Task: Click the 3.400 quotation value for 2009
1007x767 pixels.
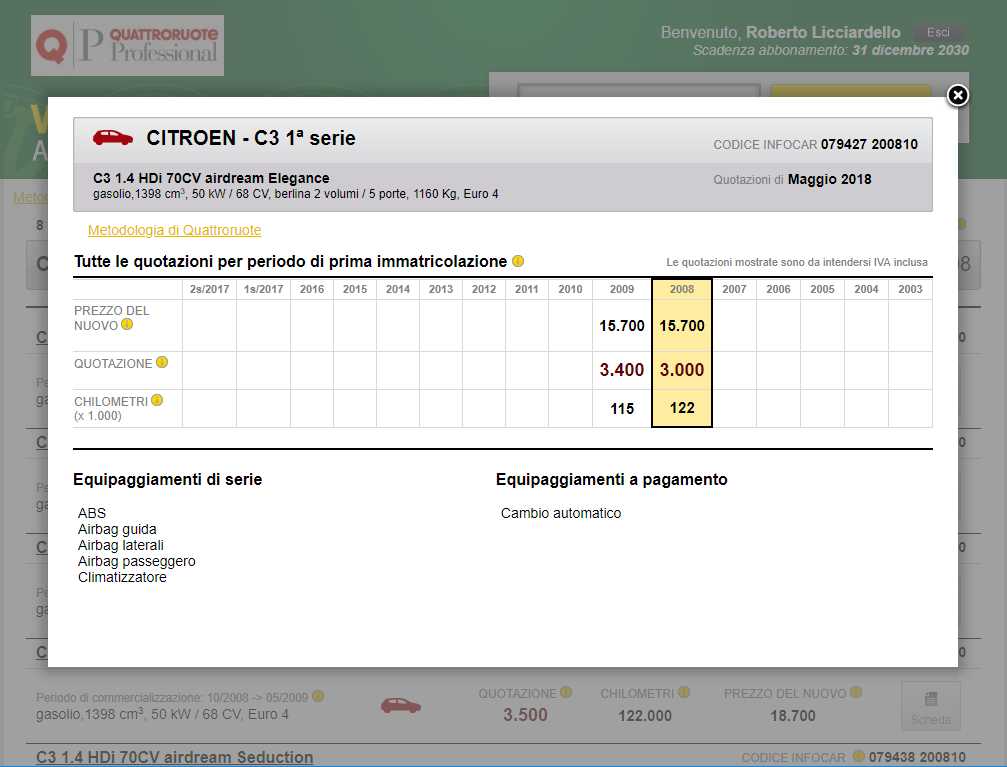Action: [x=622, y=370]
